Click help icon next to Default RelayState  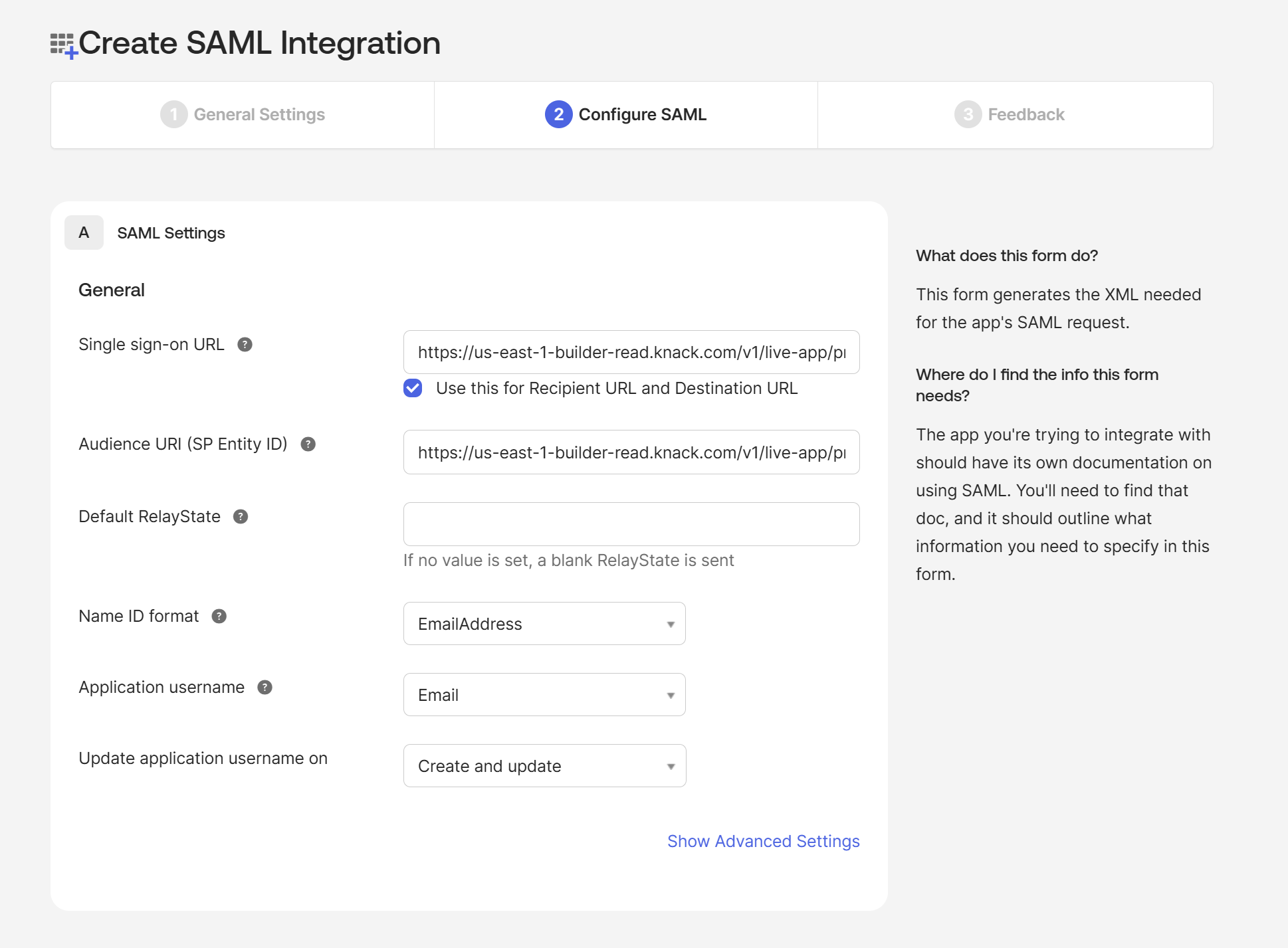pyautogui.click(x=241, y=517)
